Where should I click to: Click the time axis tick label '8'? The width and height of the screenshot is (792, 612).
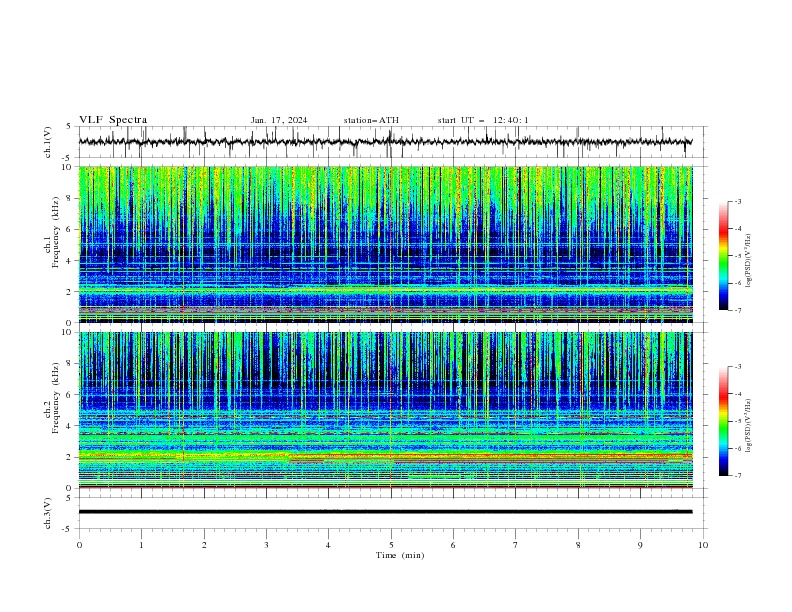[x=578, y=545]
